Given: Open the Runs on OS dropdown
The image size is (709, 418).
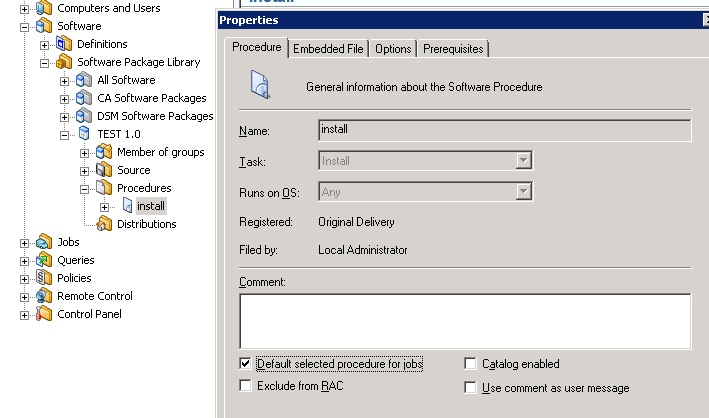Looking at the screenshot, I should click(x=523, y=192).
